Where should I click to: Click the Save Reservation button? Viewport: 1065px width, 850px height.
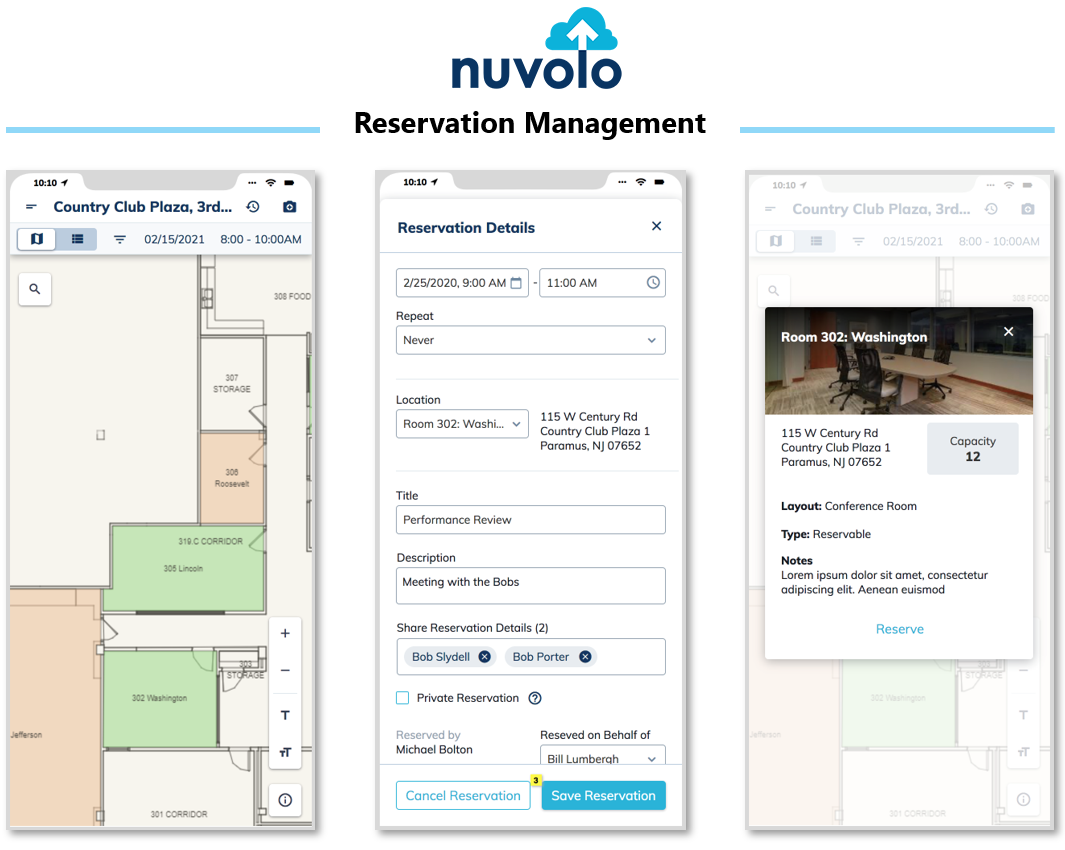click(603, 796)
